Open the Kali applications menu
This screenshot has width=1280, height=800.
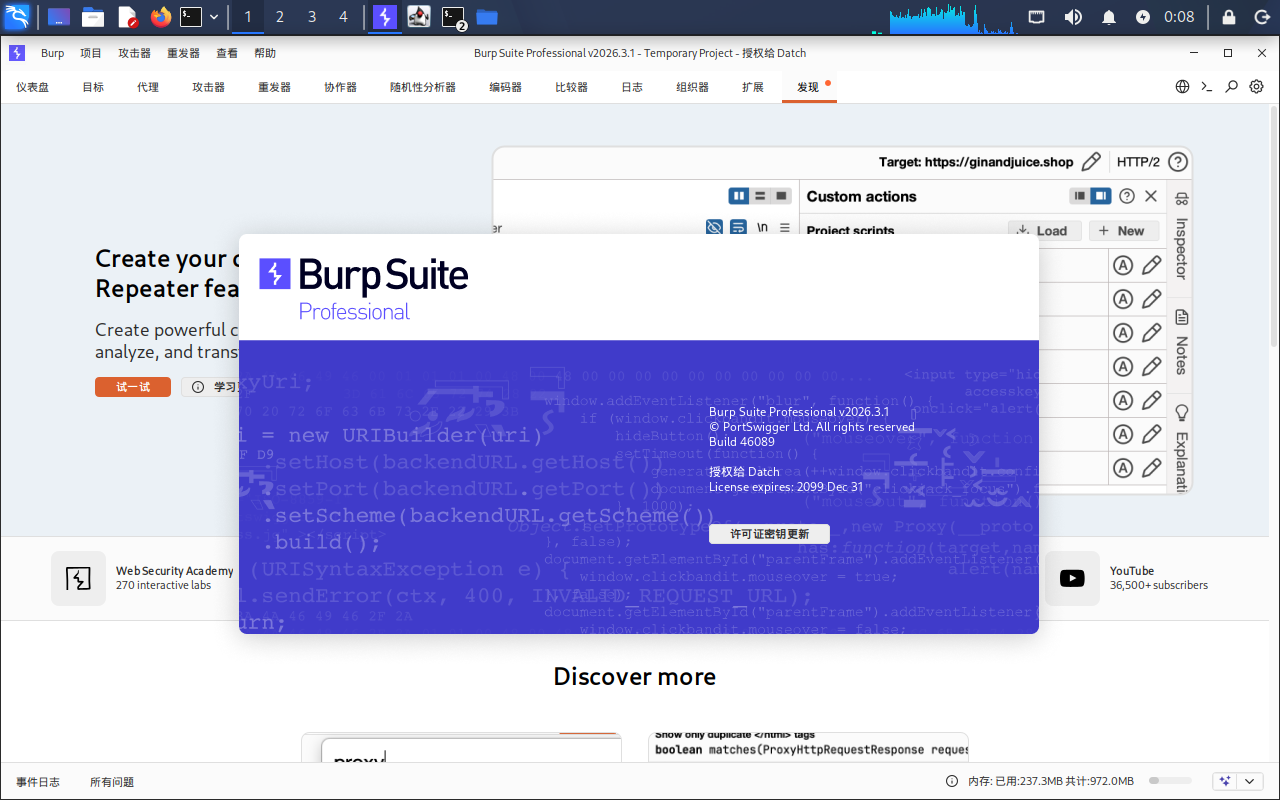pyautogui.click(x=18, y=16)
